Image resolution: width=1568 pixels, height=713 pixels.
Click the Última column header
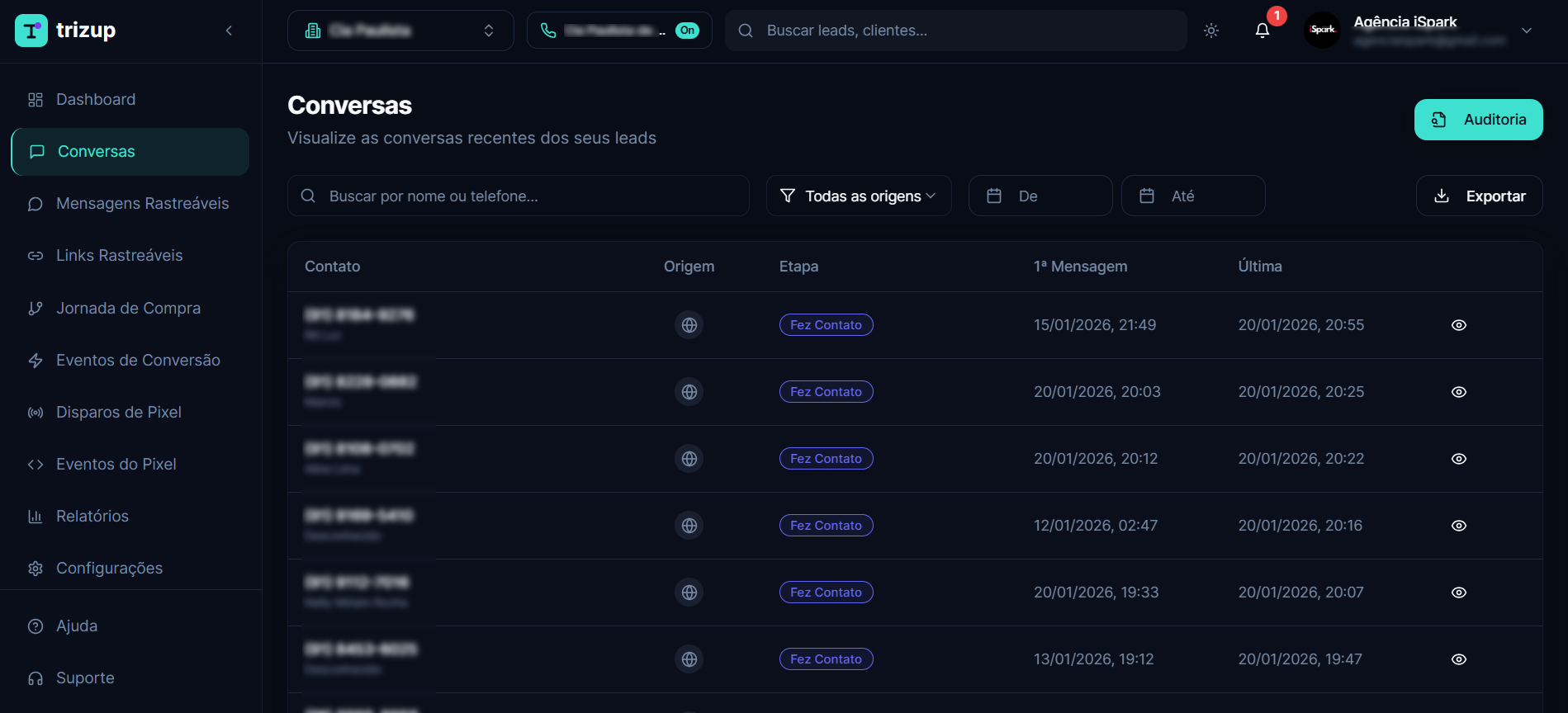pyautogui.click(x=1260, y=267)
